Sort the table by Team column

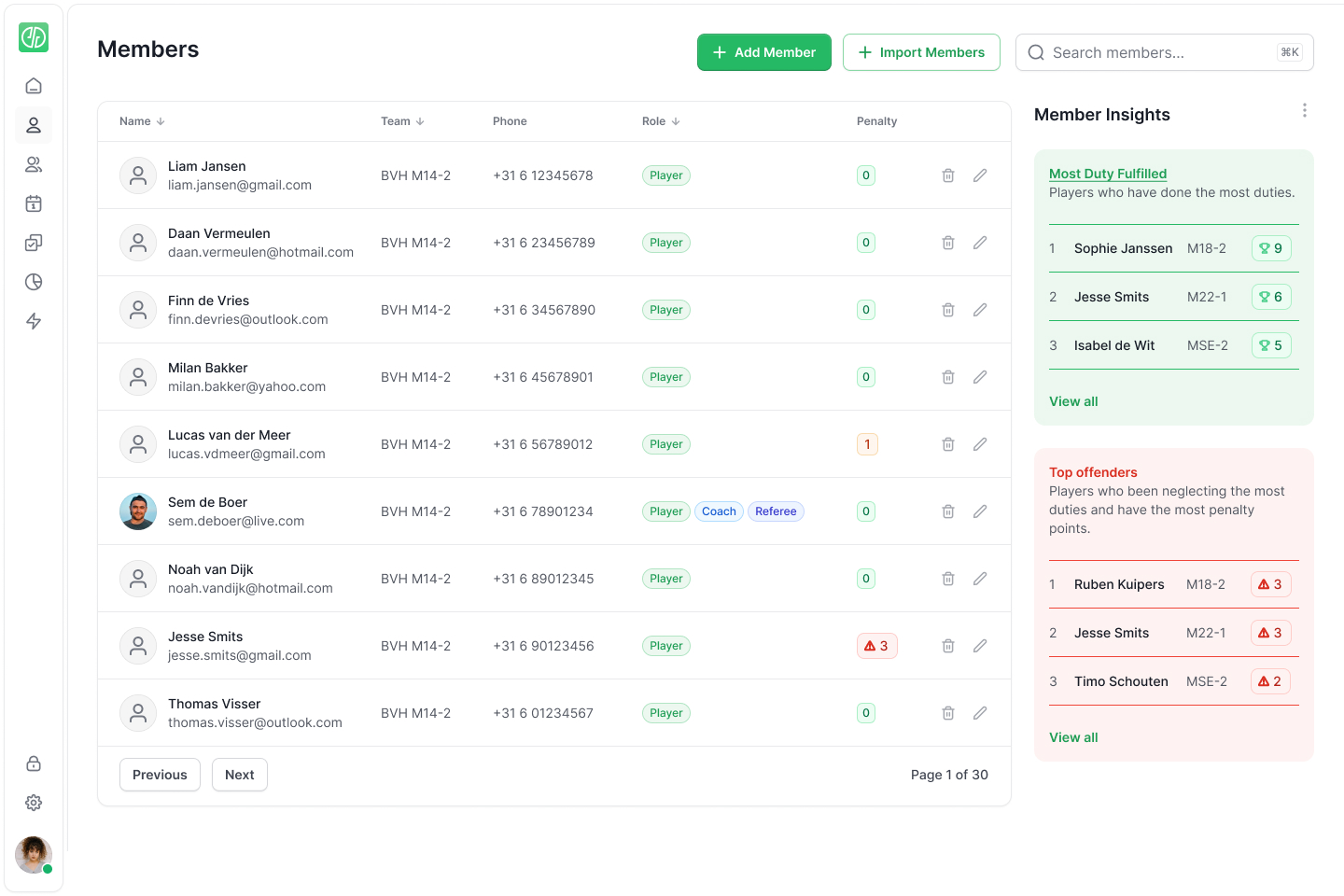click(x=402, y=121)
